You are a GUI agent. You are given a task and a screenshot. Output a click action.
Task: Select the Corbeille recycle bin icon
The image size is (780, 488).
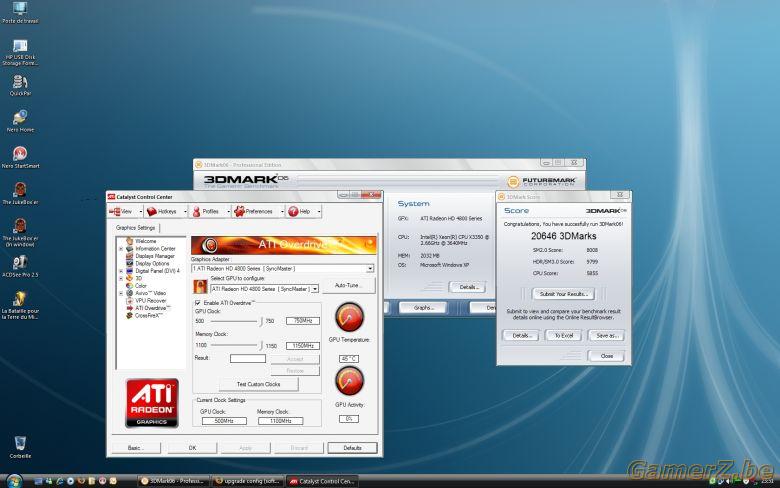click(20, 447)
